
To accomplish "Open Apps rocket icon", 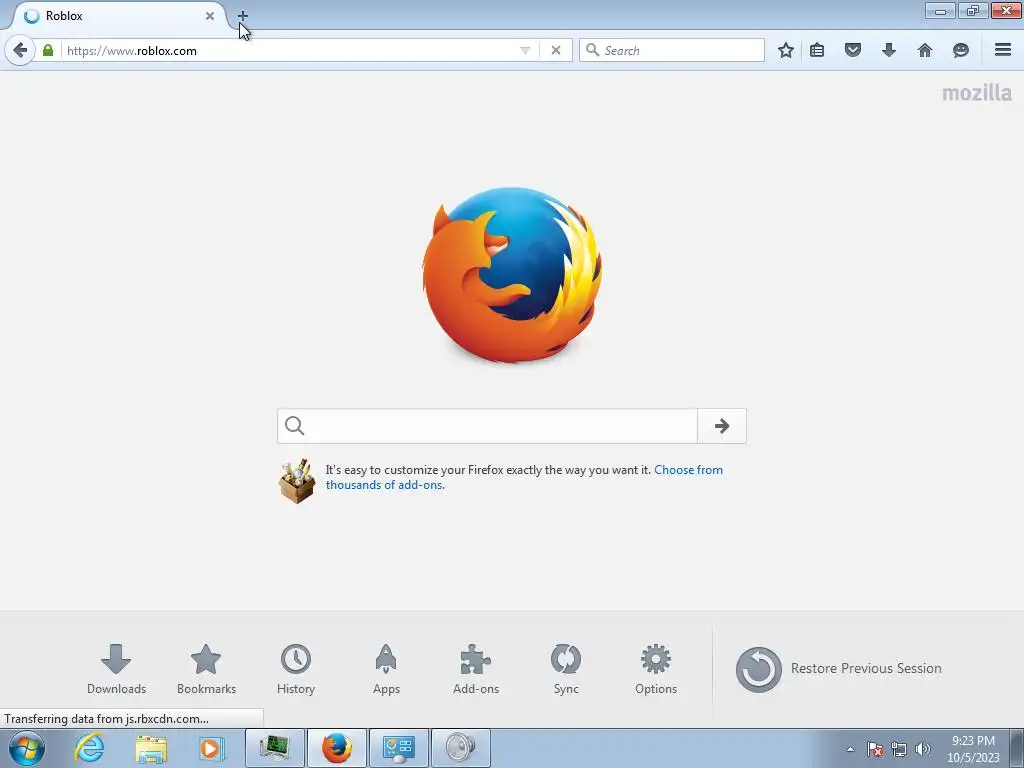I will (386, 669).
